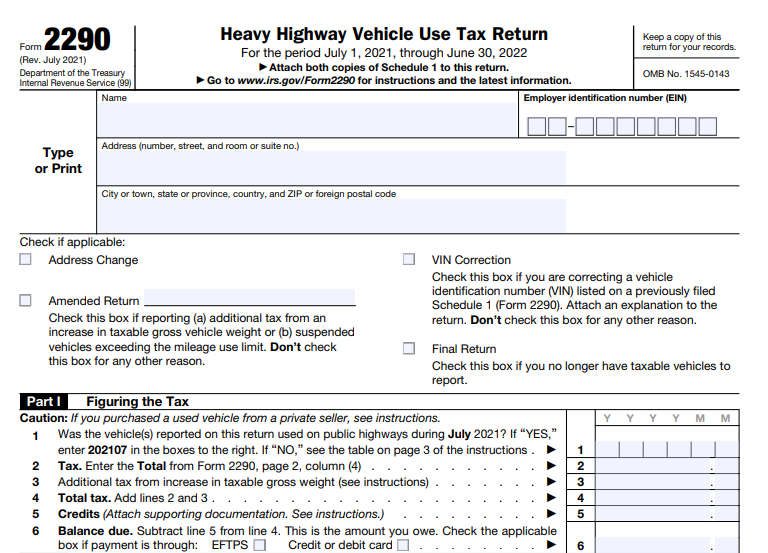Image resolution: width=768 pixels, height=553 pixels.
Task: Tick the EFTPS payment checkbox
Action: (260, 545)
